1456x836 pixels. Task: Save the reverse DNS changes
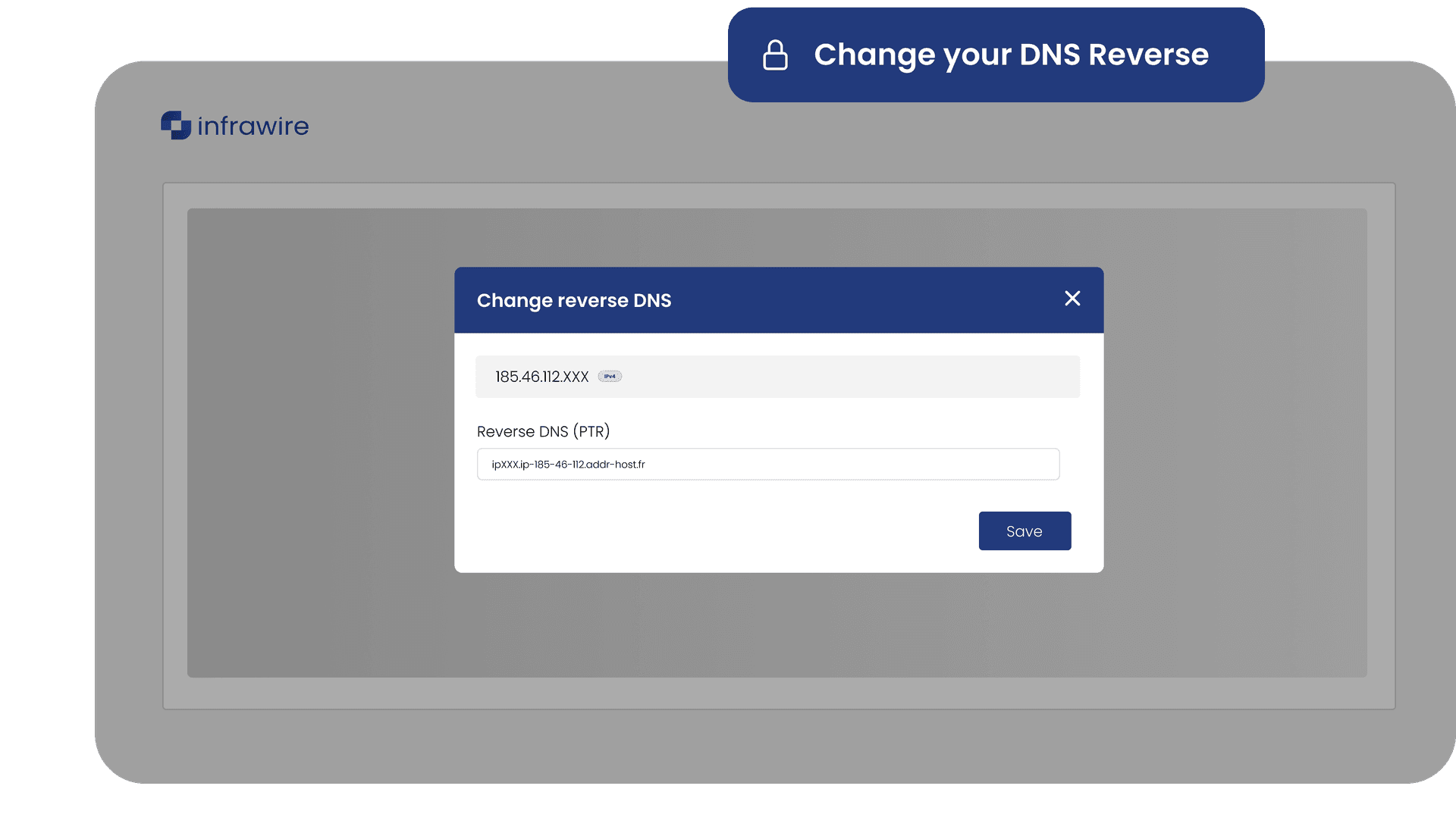click(x=1025, y=531)
